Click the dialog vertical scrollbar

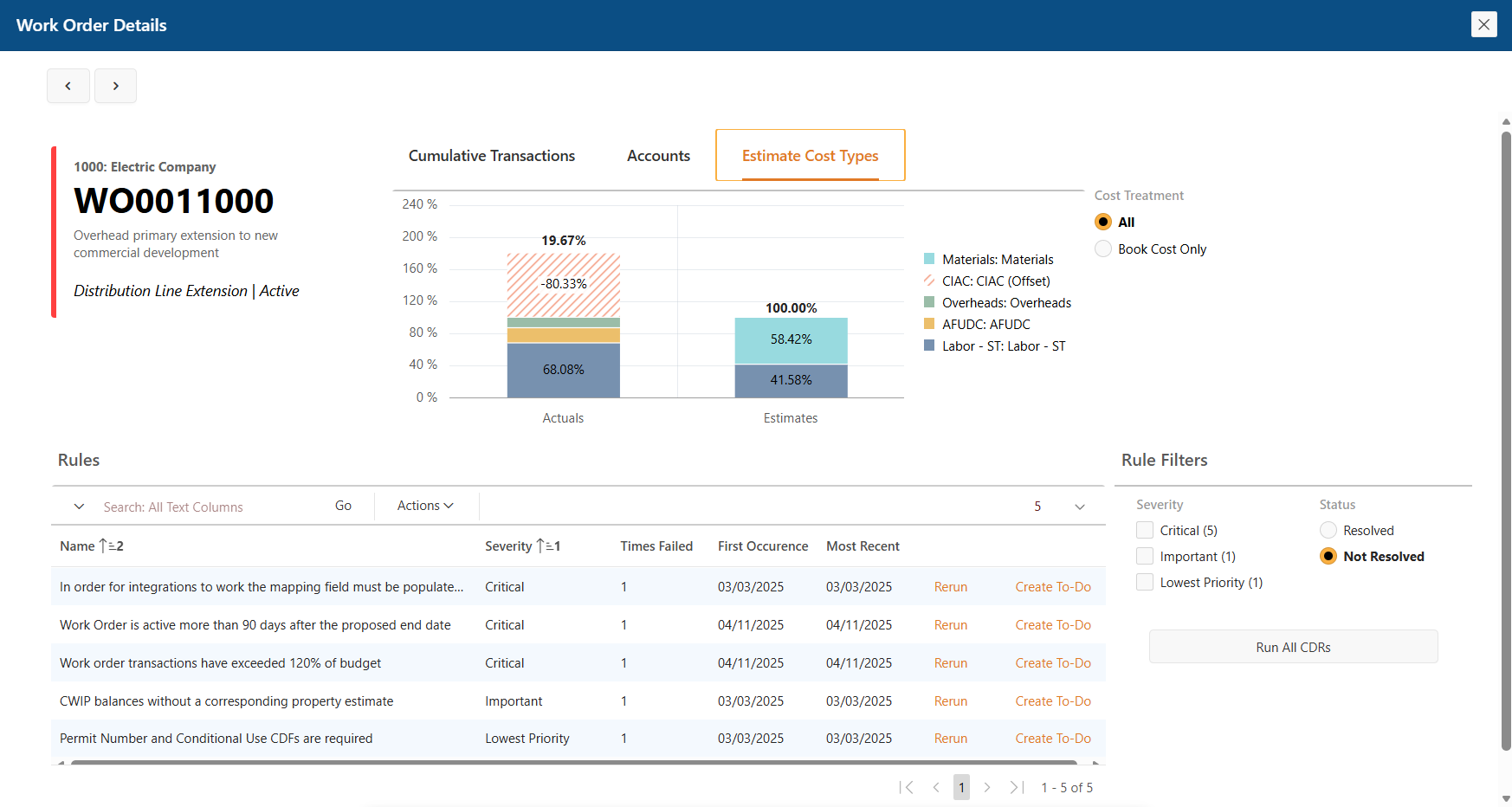point(1506,440)
